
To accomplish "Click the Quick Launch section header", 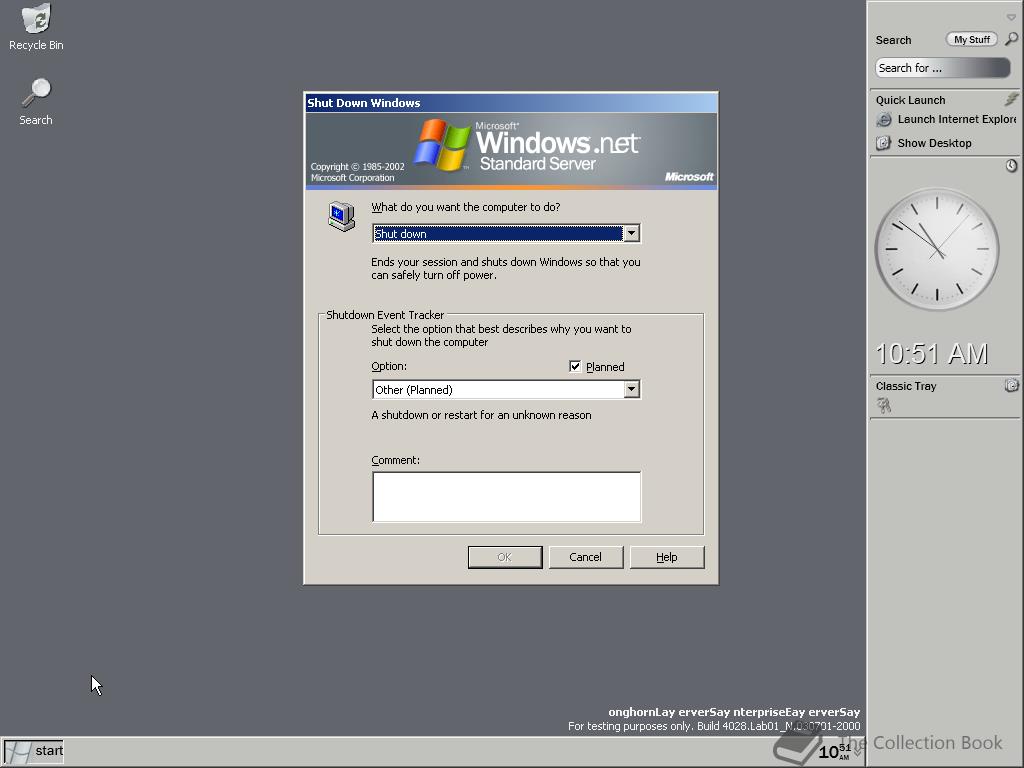I will click(x=910, y=100).
